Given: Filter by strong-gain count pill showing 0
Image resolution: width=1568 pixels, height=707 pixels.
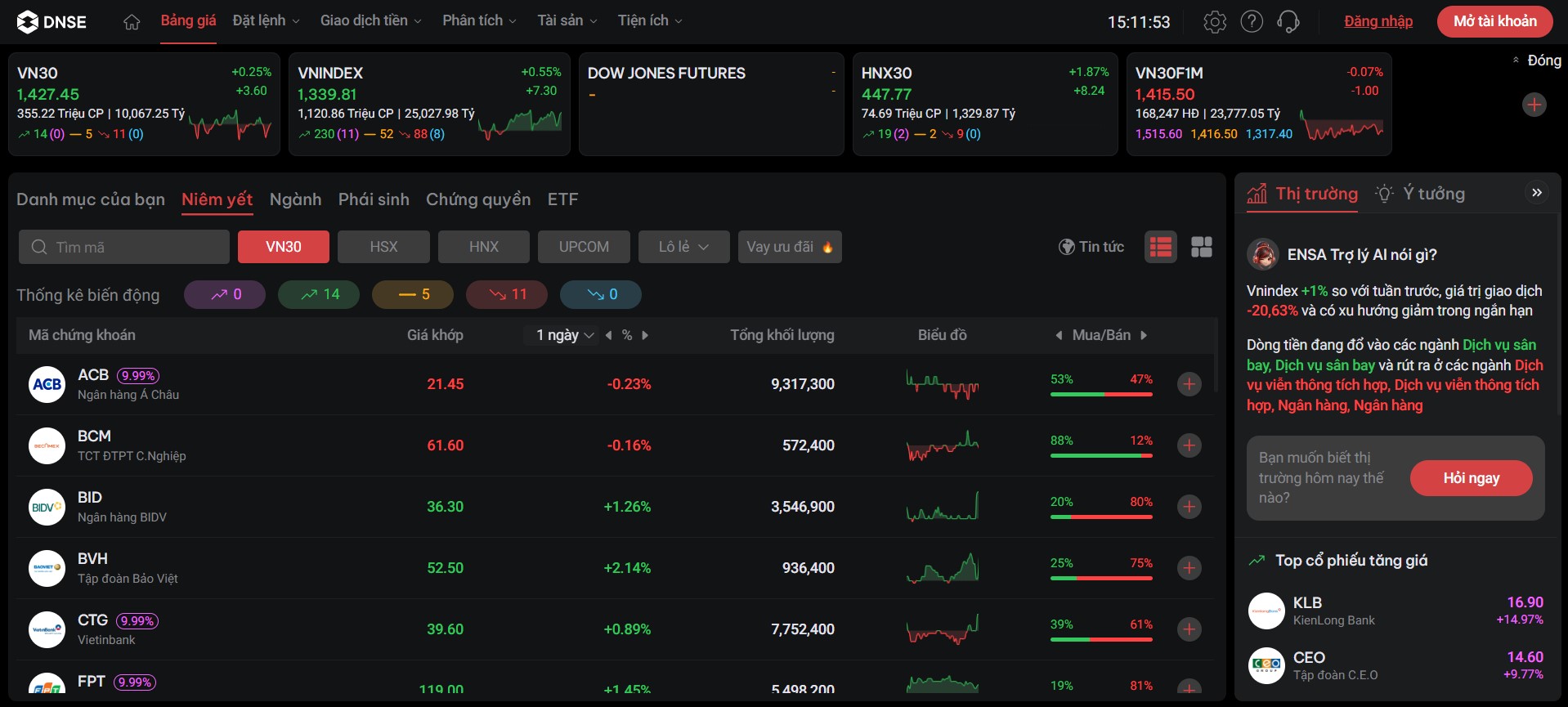Looking at the screenshot, I should (x=225, y=294).
